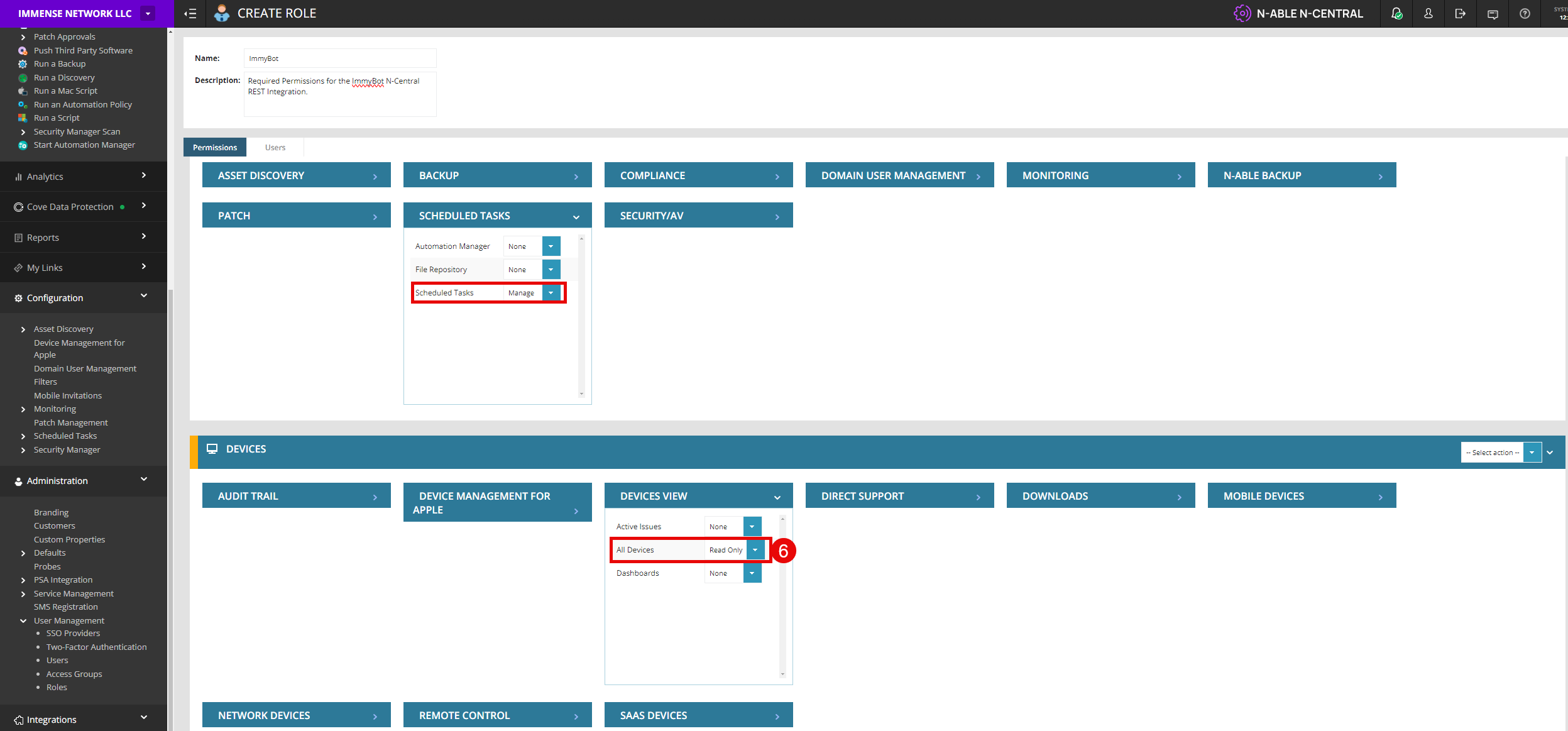The height and width of the screenshot is (731, 1568).
Task: Open Access Groups in the sidebar
Action: click(x=74, y=674)
